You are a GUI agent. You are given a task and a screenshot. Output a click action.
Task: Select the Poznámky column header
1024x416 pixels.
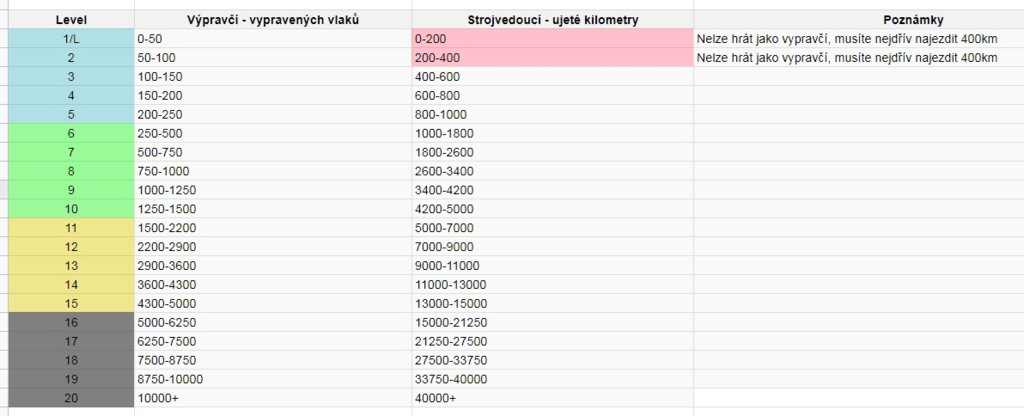(x=858, y=20)
